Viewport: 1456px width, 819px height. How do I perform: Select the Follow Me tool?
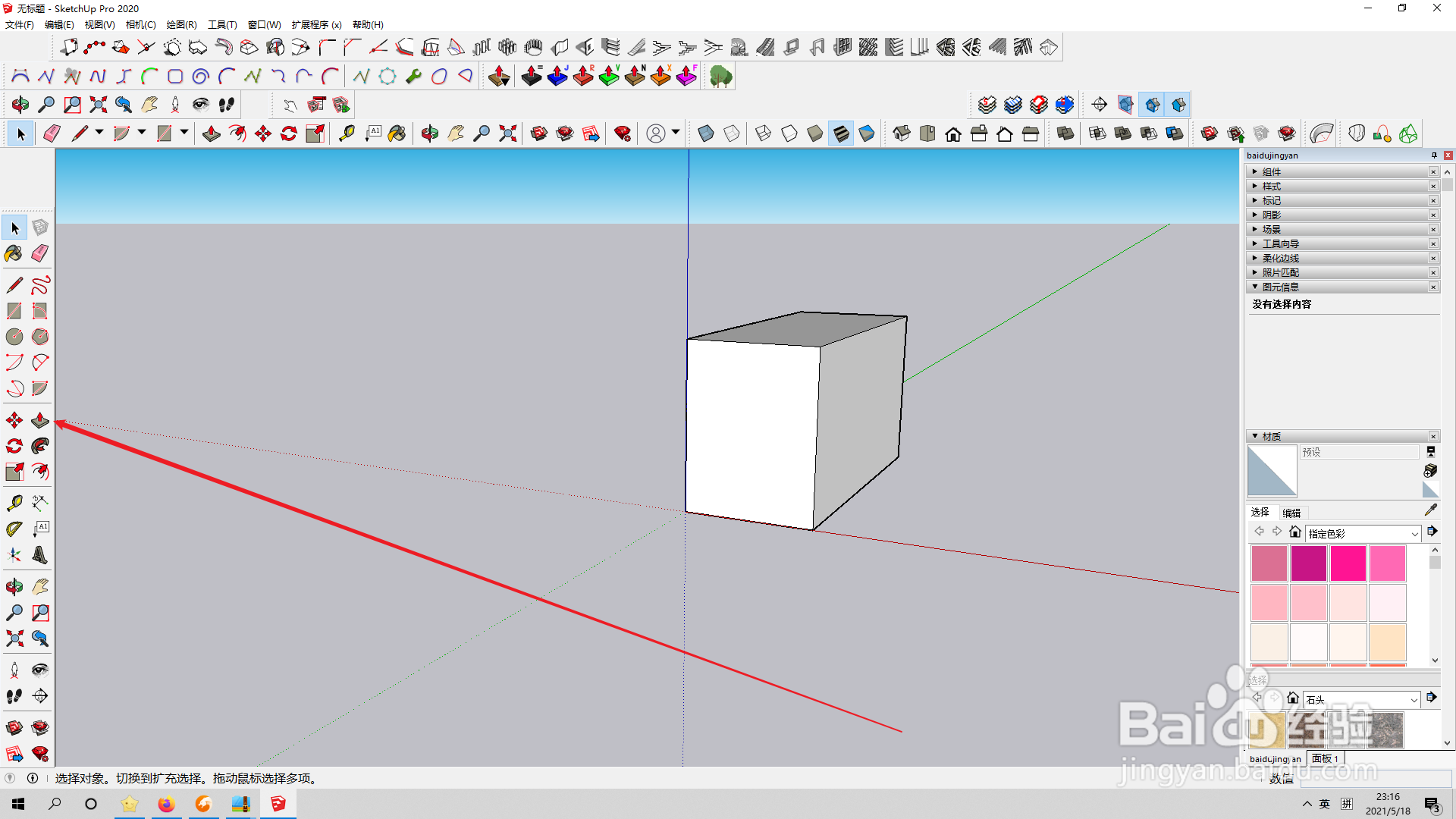40,447
